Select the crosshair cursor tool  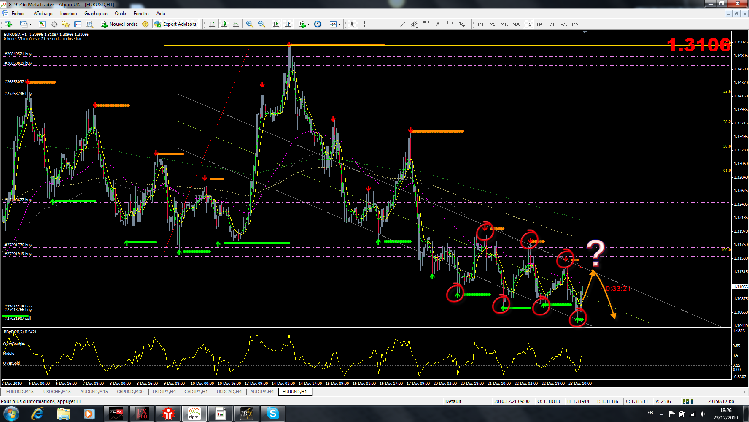click(x=363, y=23)
